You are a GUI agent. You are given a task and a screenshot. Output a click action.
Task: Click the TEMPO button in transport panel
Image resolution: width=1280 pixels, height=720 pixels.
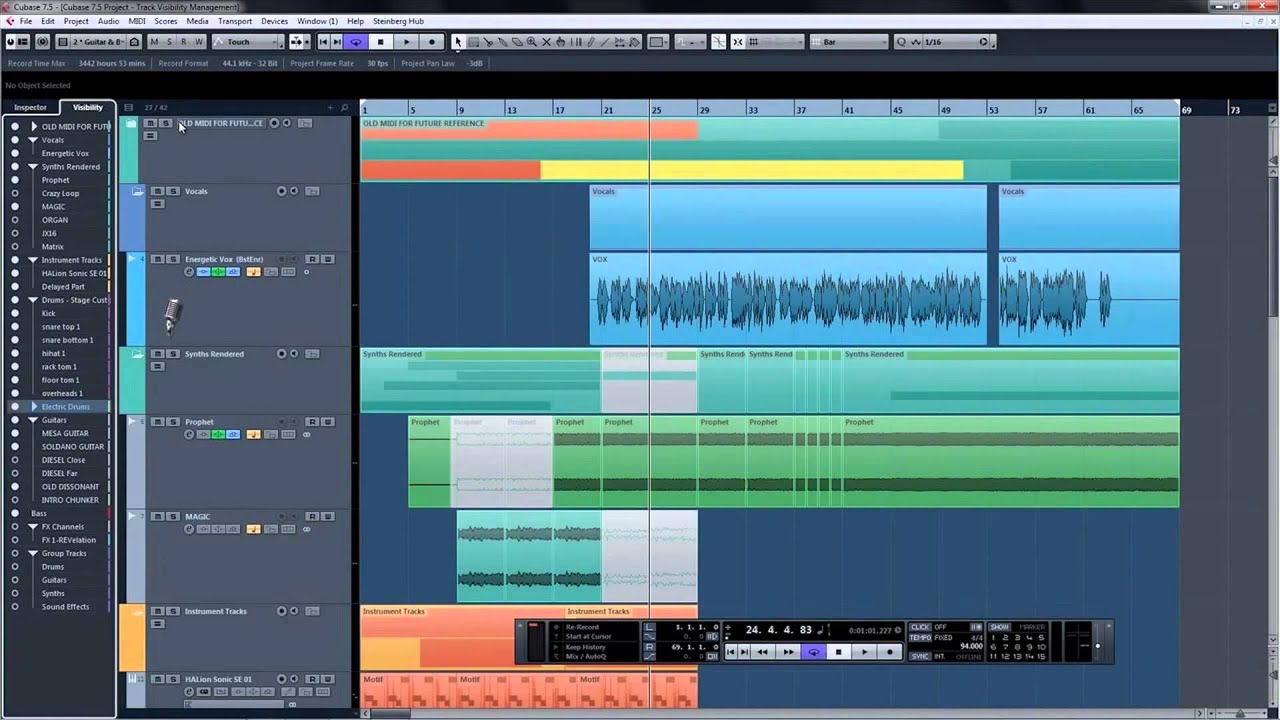point(919,637)
